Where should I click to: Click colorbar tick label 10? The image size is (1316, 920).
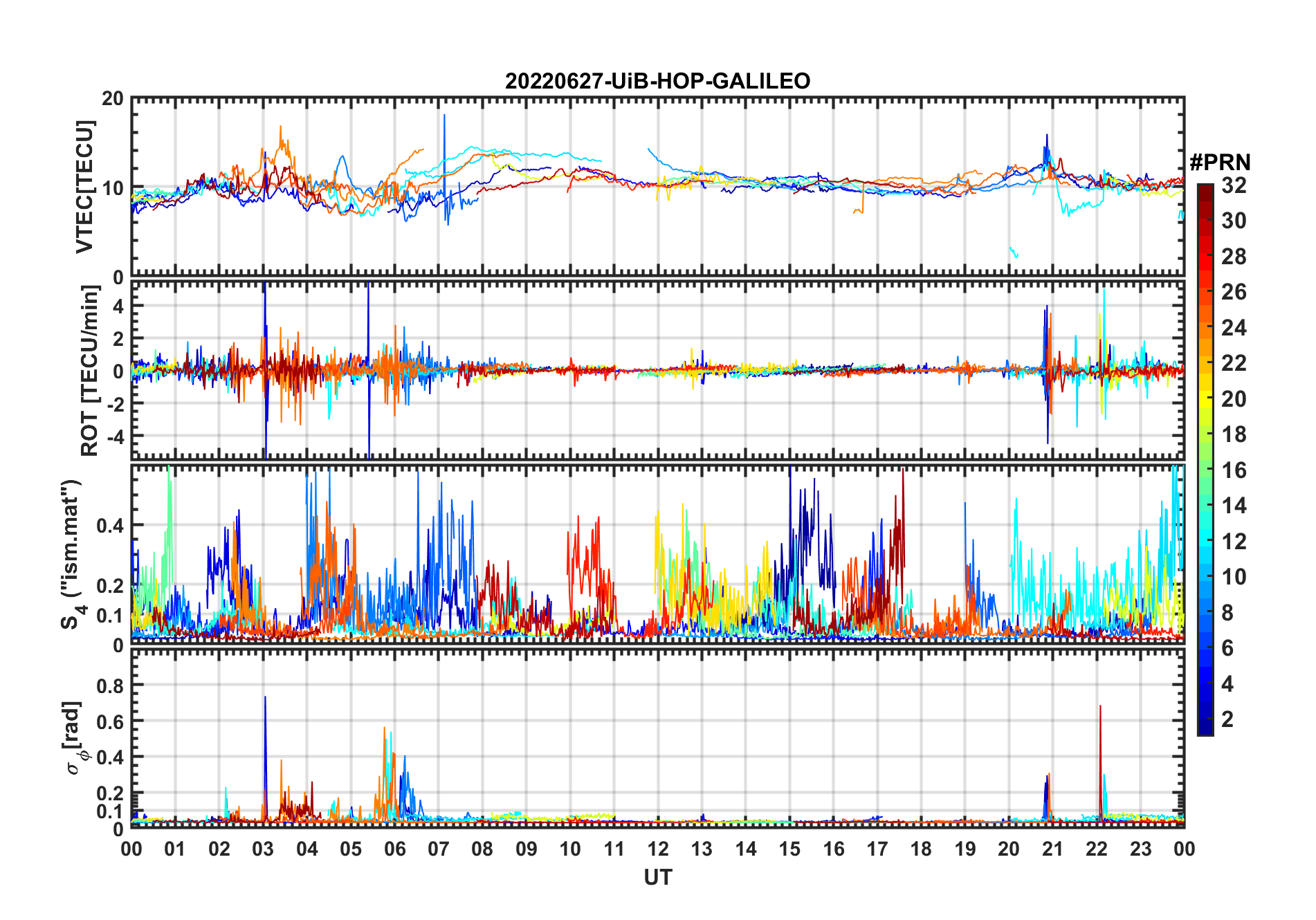click(1234, 577)
